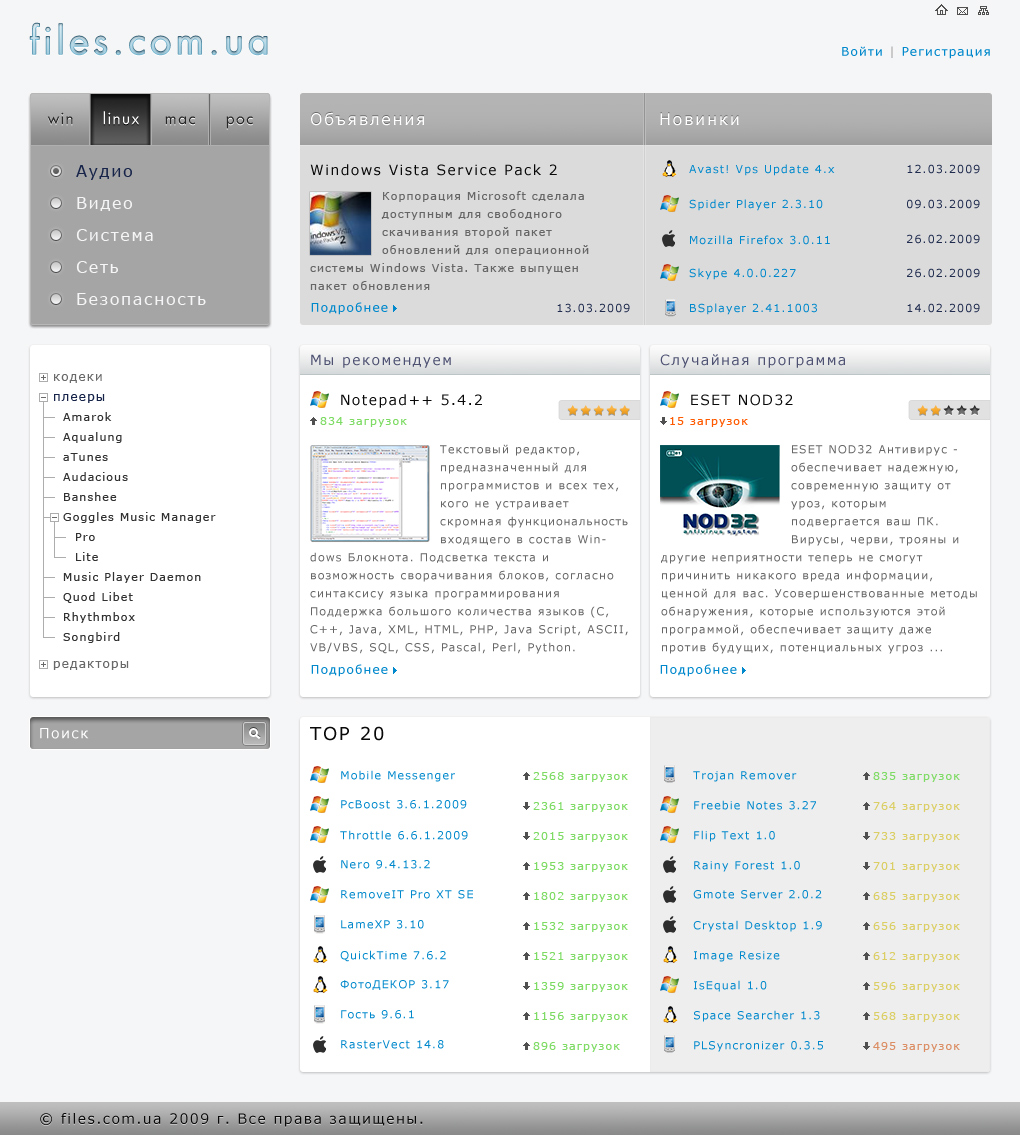The height and width of the screenshot is (1135, 1020).
Task: Click the Apple icon beside Rainy Forest 1.0
Action: coord(670,865)
